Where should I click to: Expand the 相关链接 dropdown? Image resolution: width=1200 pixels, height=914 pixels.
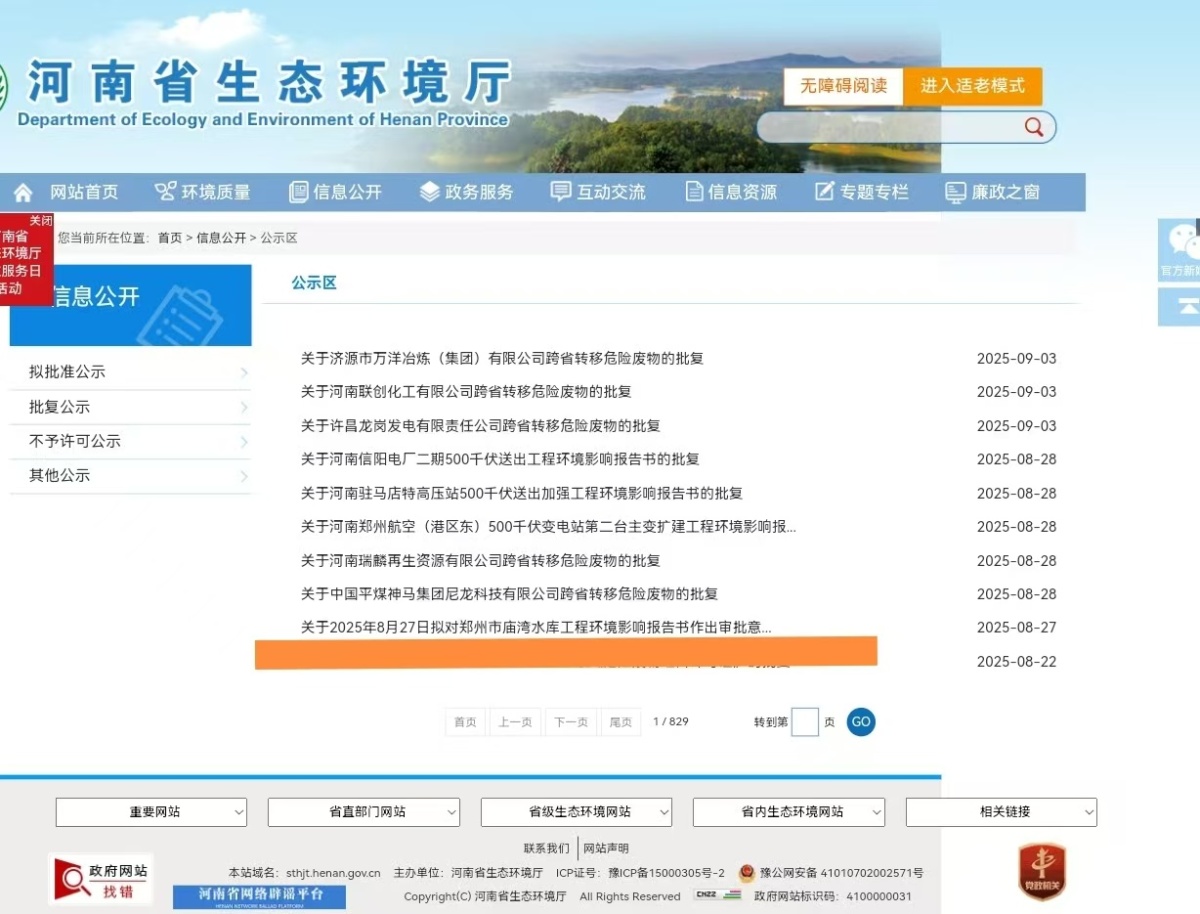pos(1001,812)
